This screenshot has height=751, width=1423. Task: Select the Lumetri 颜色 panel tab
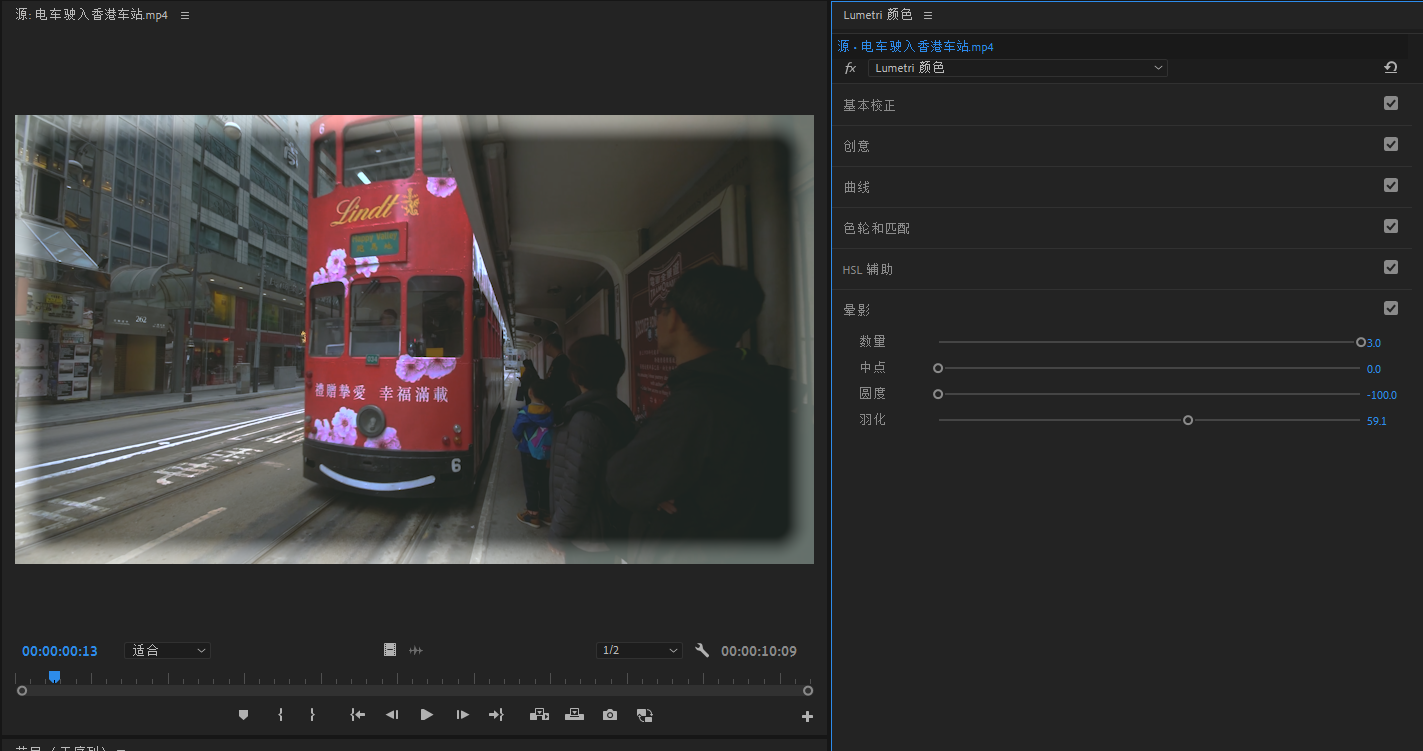(x=878, y=15)
